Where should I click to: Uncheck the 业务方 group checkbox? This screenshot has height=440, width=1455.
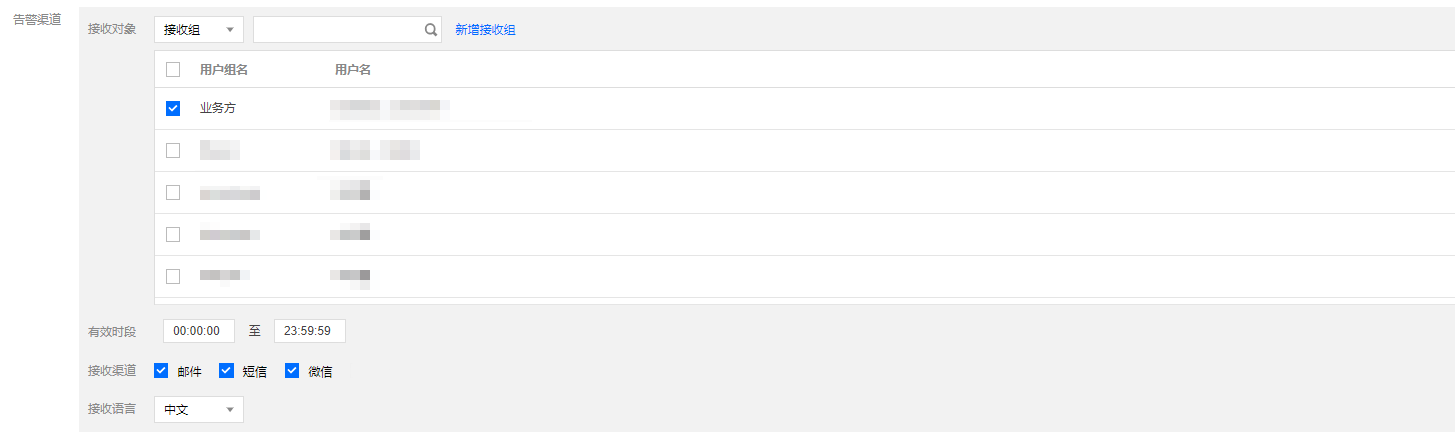[x=173, y=108]
